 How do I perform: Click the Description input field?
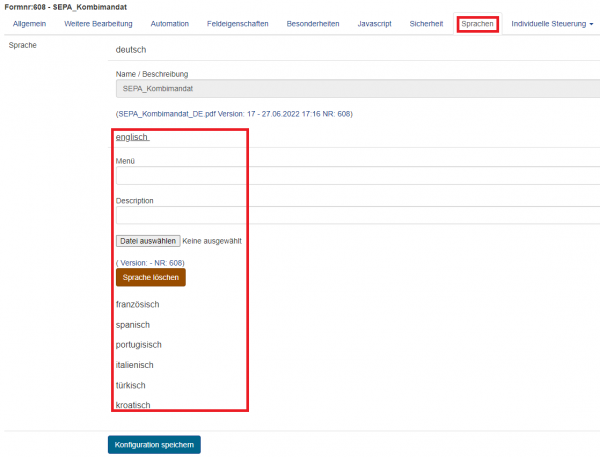coord(358,215)
